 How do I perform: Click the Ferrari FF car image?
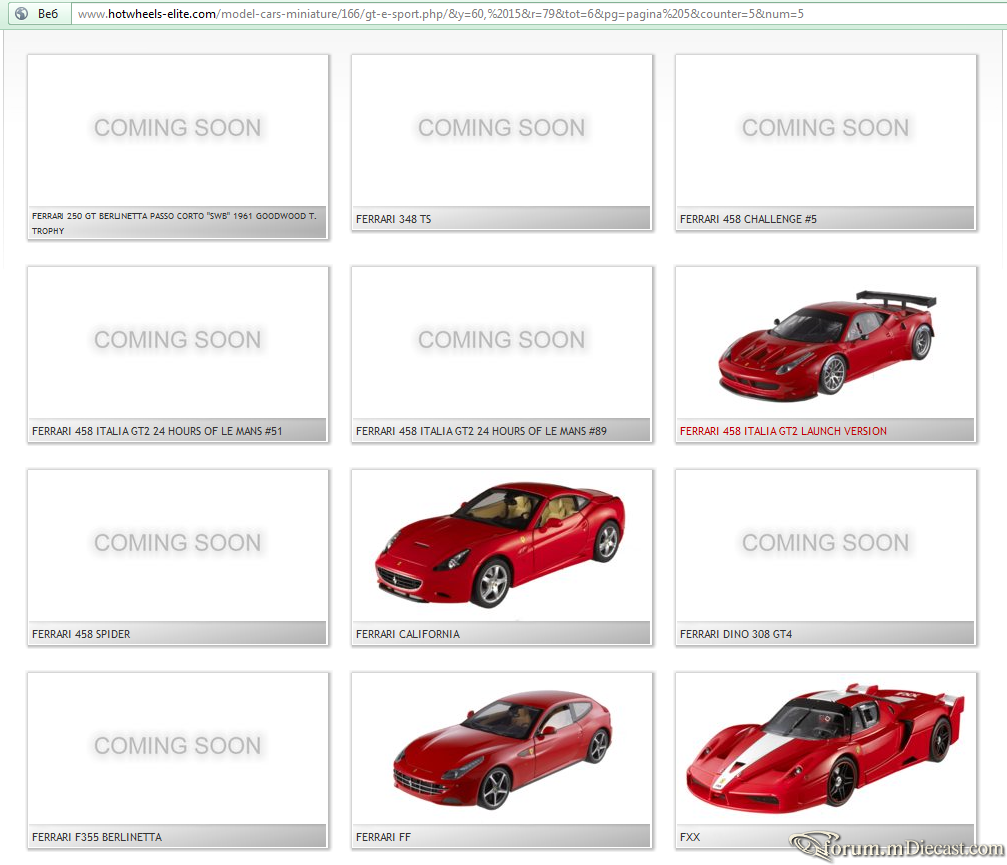click(x=502, y=749)
